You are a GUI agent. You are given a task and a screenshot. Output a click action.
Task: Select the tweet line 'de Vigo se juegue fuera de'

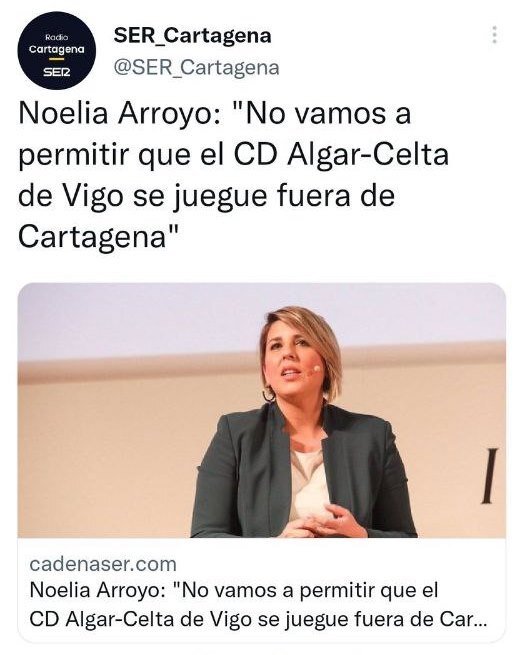[206, 196]
